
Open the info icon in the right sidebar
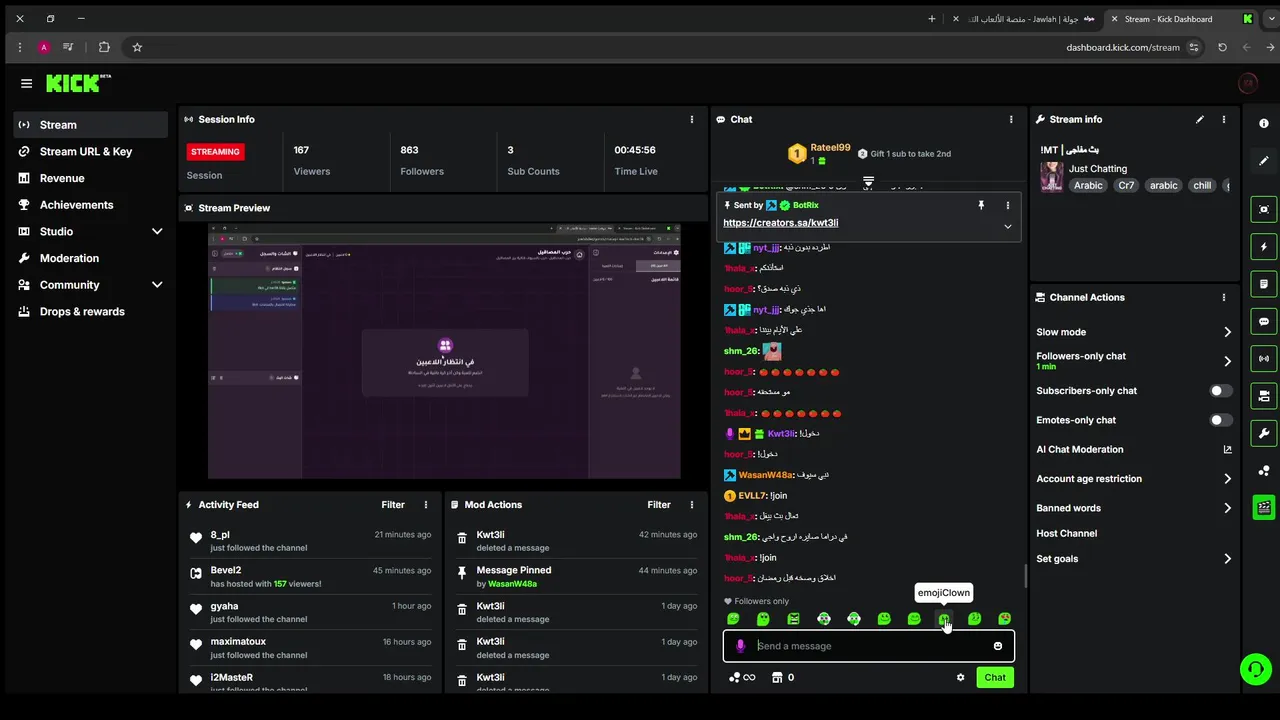(1264, 123)
